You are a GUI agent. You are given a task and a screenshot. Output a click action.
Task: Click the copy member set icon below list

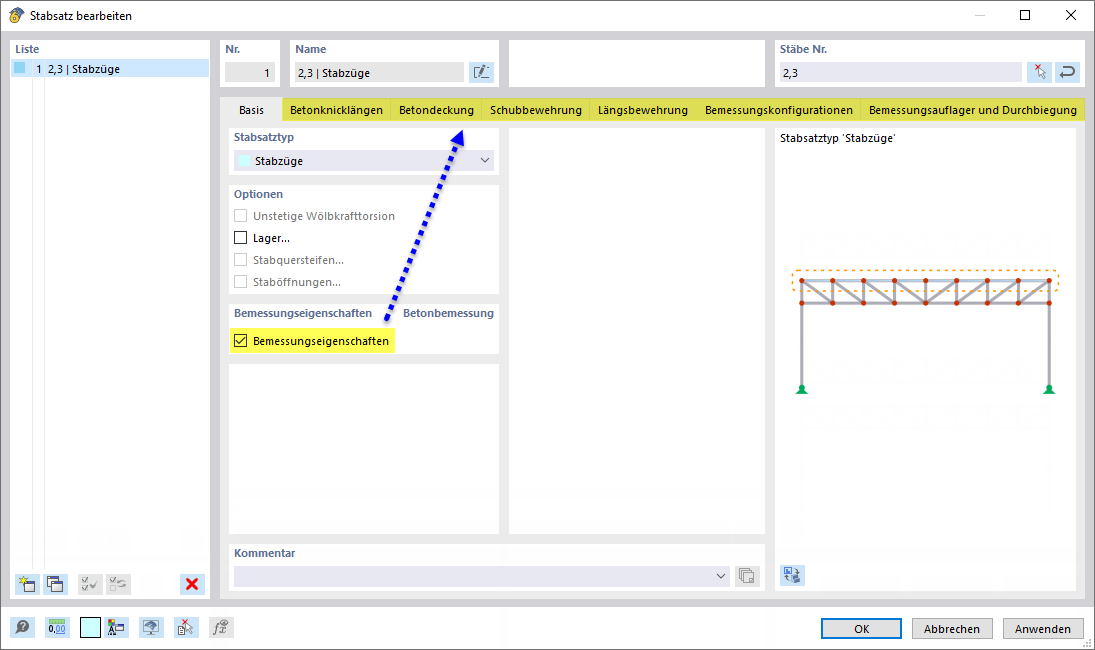click(x=55, y=584)
